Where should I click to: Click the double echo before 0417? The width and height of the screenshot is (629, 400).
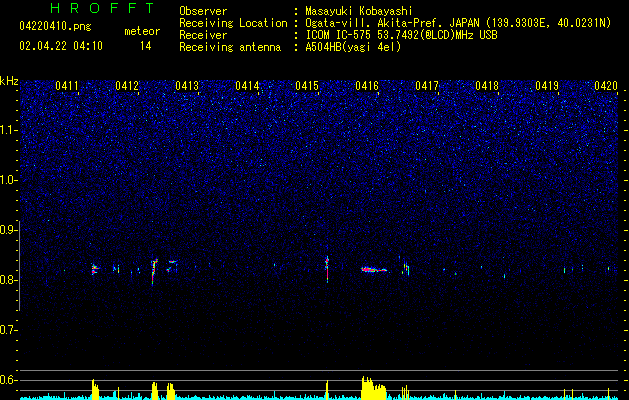[406, 268]
